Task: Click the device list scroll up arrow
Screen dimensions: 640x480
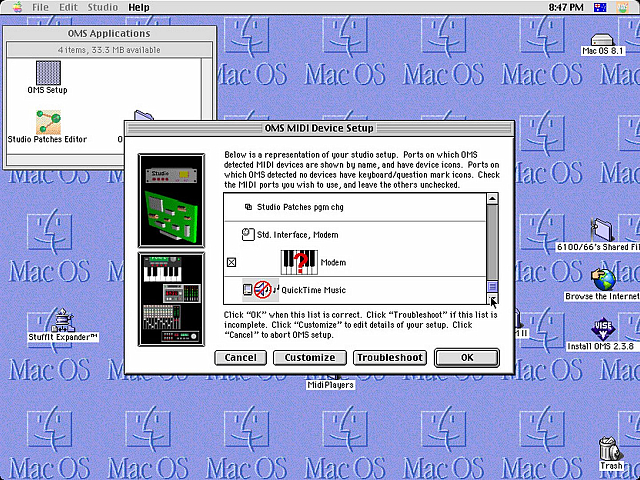Action: pyautogui.click(x=492, y=199)
